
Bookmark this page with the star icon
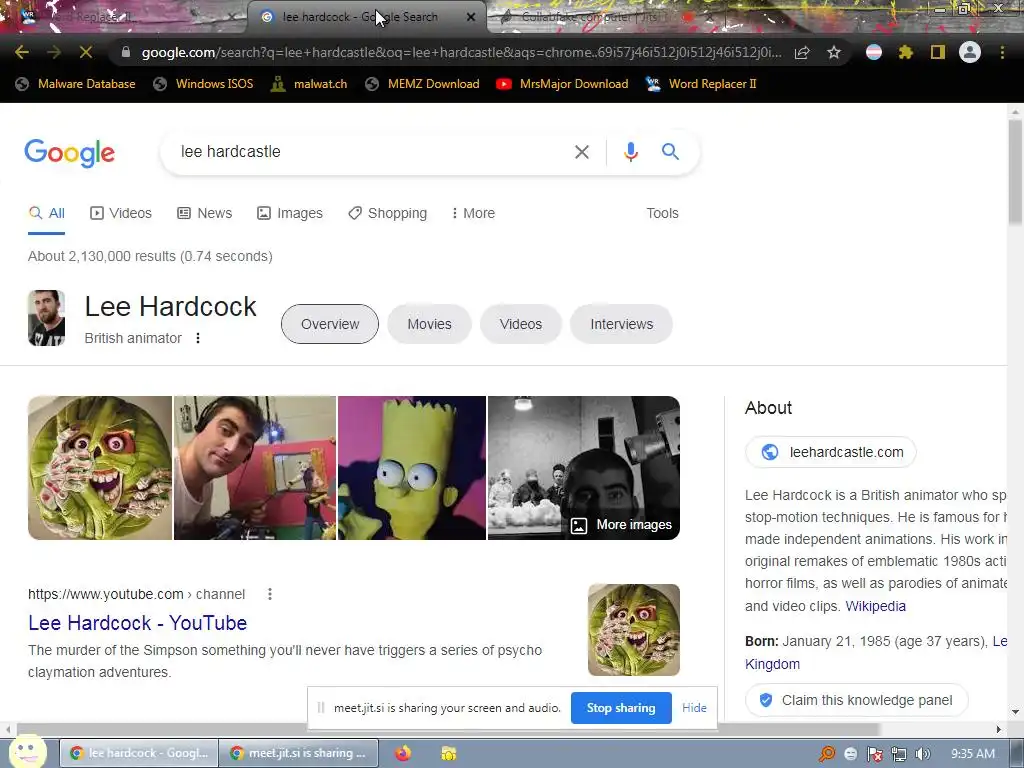point(833,52)
